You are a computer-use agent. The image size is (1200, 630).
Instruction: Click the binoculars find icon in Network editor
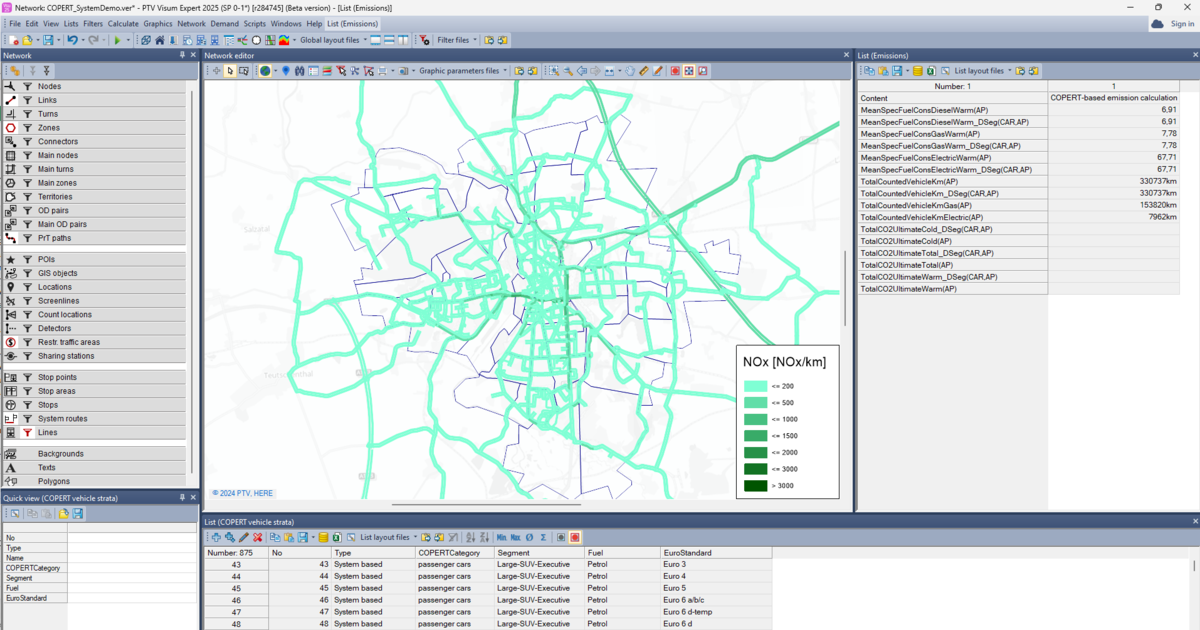click(300, 71)
